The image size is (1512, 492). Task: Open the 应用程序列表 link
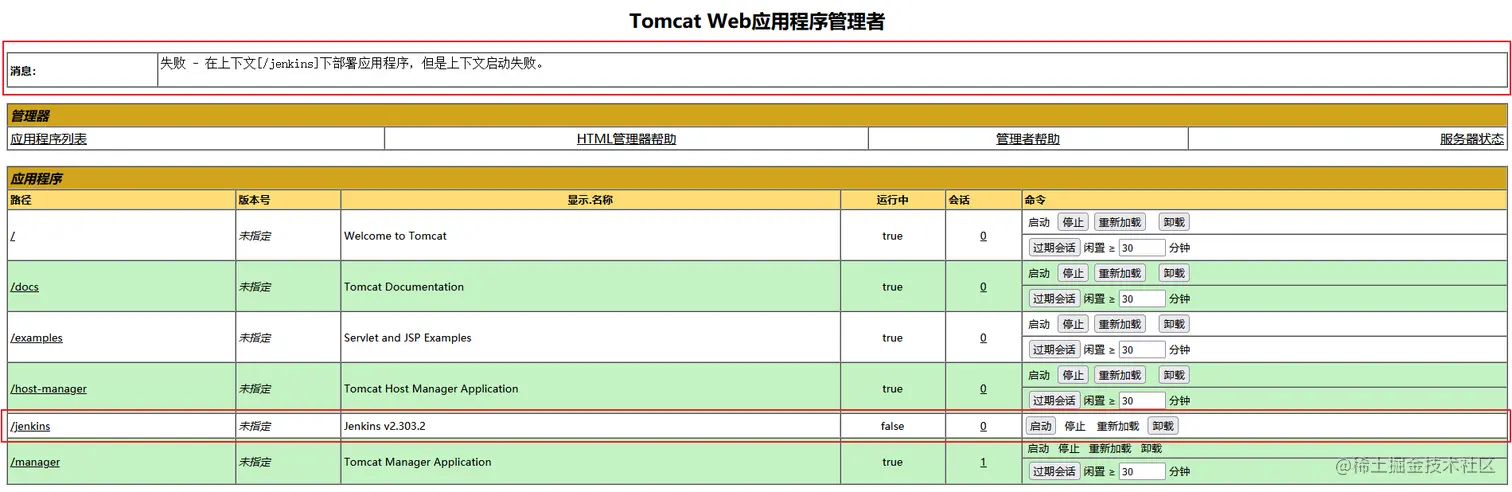click(x=48, y=139)
